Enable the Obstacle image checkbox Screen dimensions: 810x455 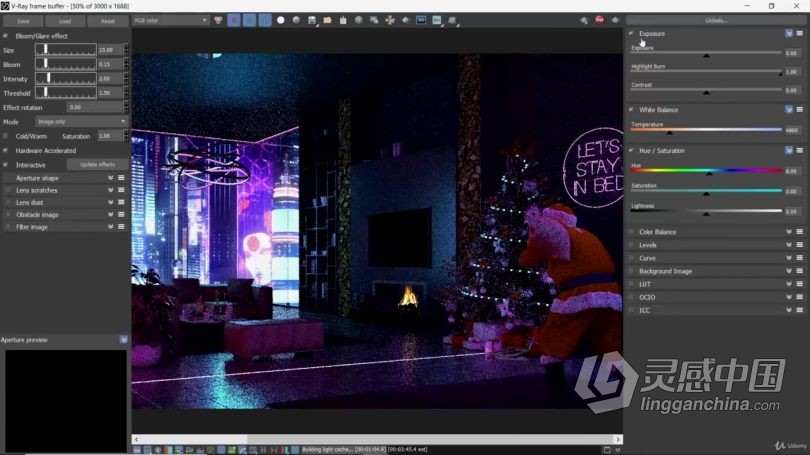[x=8, y=214]
